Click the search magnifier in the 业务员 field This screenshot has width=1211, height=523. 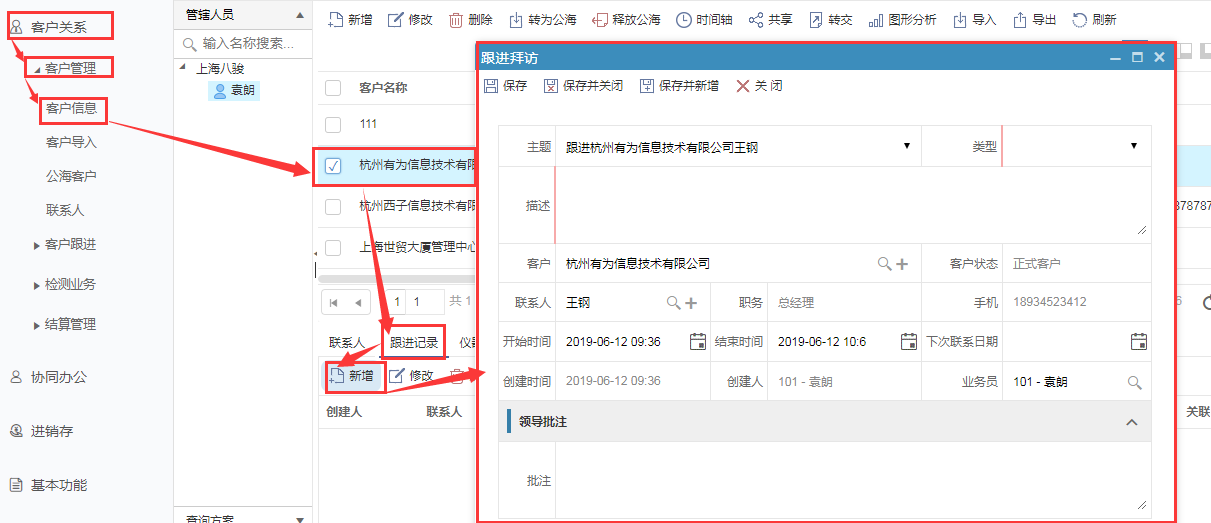click(1134, 382)
